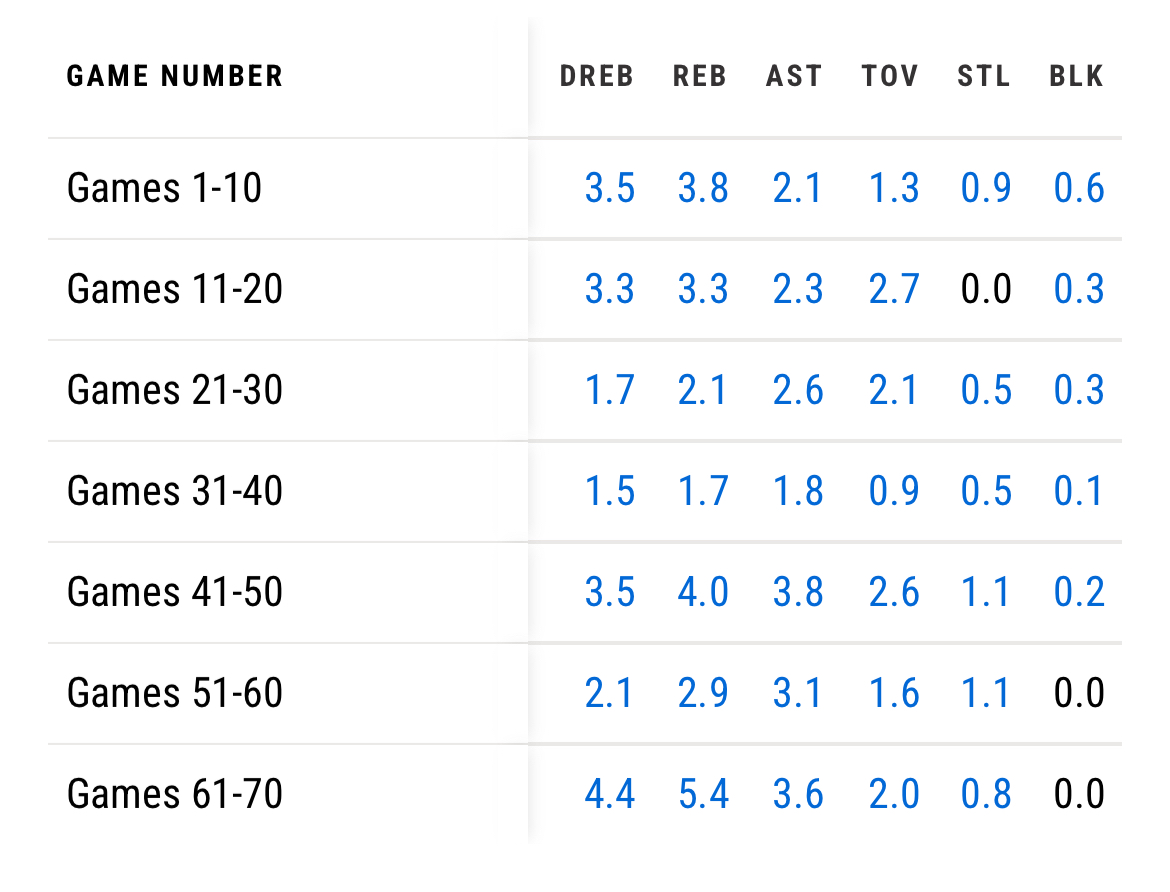Click Games 51-60 REB value 2.9
This screenshot has height=892, width=1170.
pos(703,693)
